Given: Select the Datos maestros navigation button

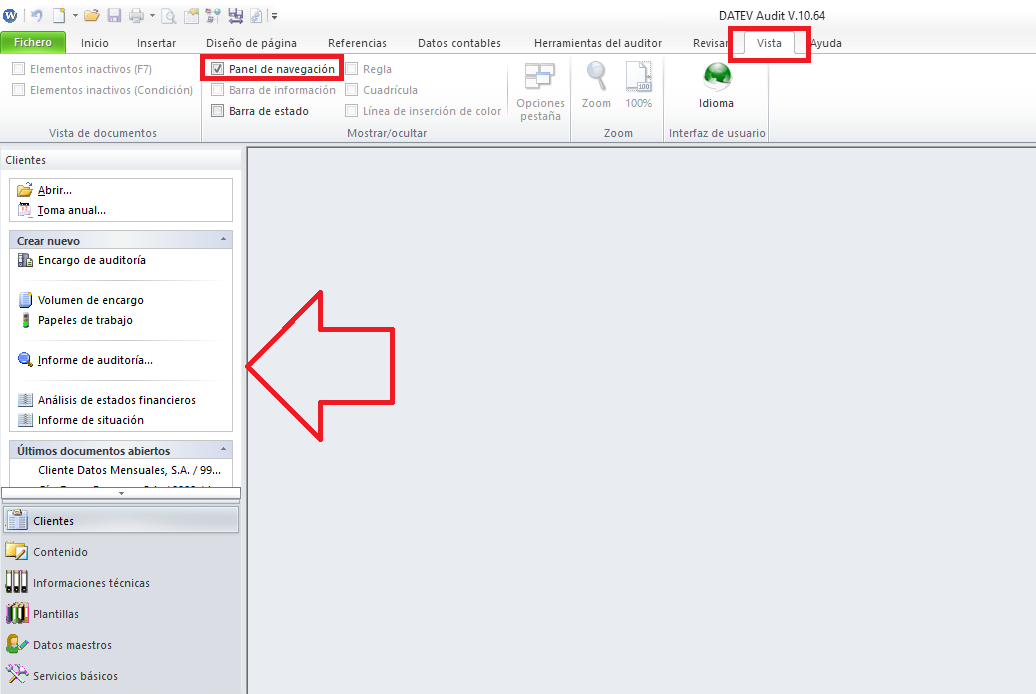Looking at the screenshot, I should pos(121,645).
